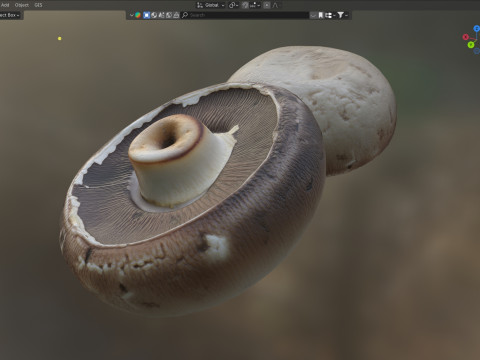Screen dimensions: 480x360
Task: Toggle proportional editing icon
Action: tap(267, 5)
